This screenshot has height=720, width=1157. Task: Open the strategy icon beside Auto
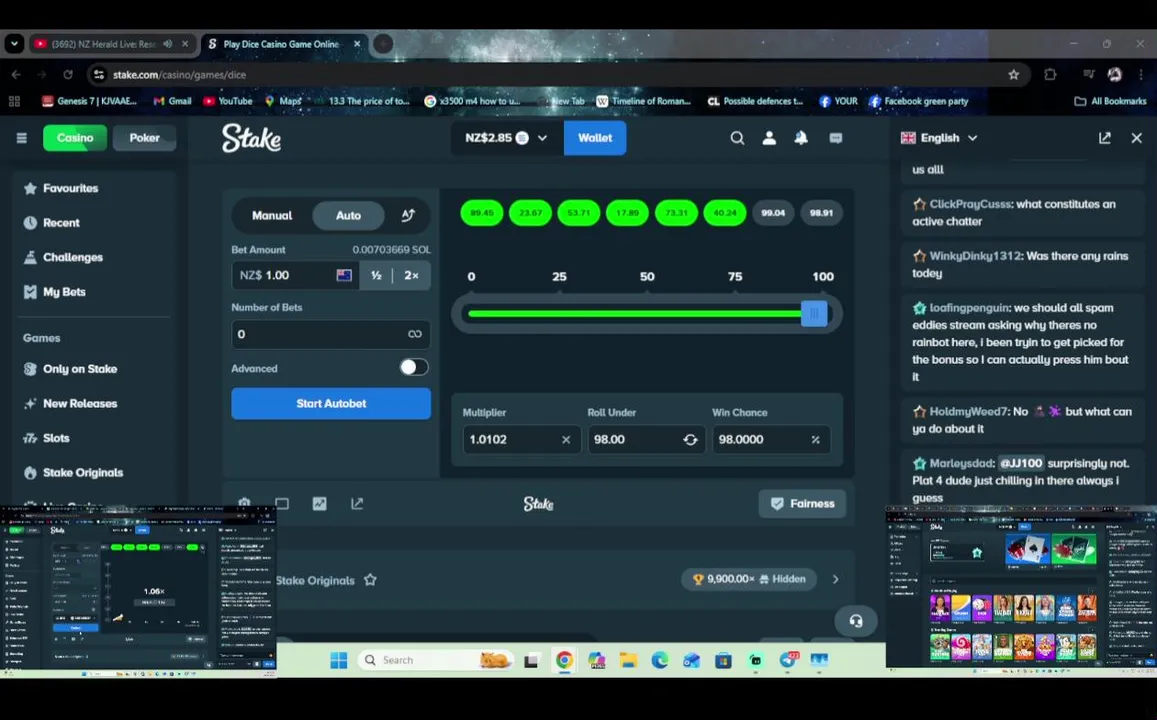[408, 215]
